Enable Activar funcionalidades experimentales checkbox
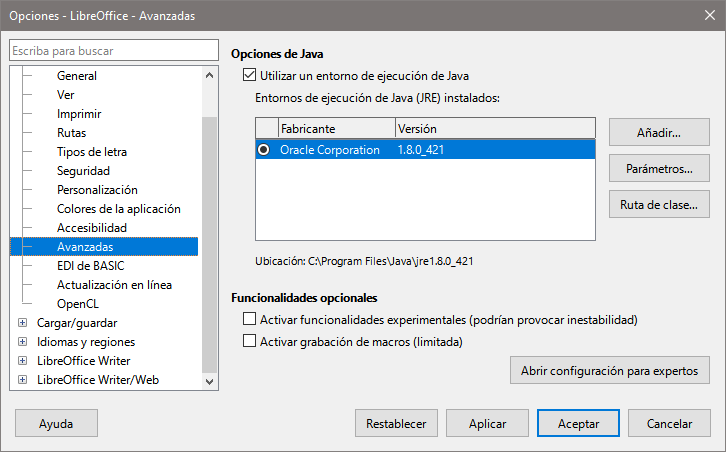This screenshot has height=452, width=726. tap(250, 319)
